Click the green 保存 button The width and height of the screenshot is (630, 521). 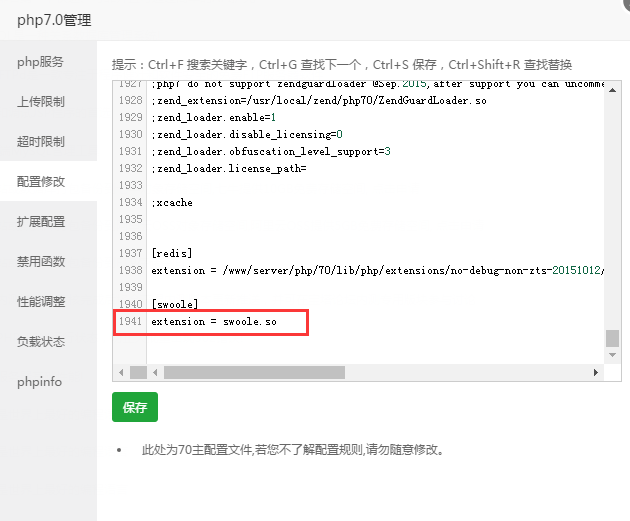(135, 408)
